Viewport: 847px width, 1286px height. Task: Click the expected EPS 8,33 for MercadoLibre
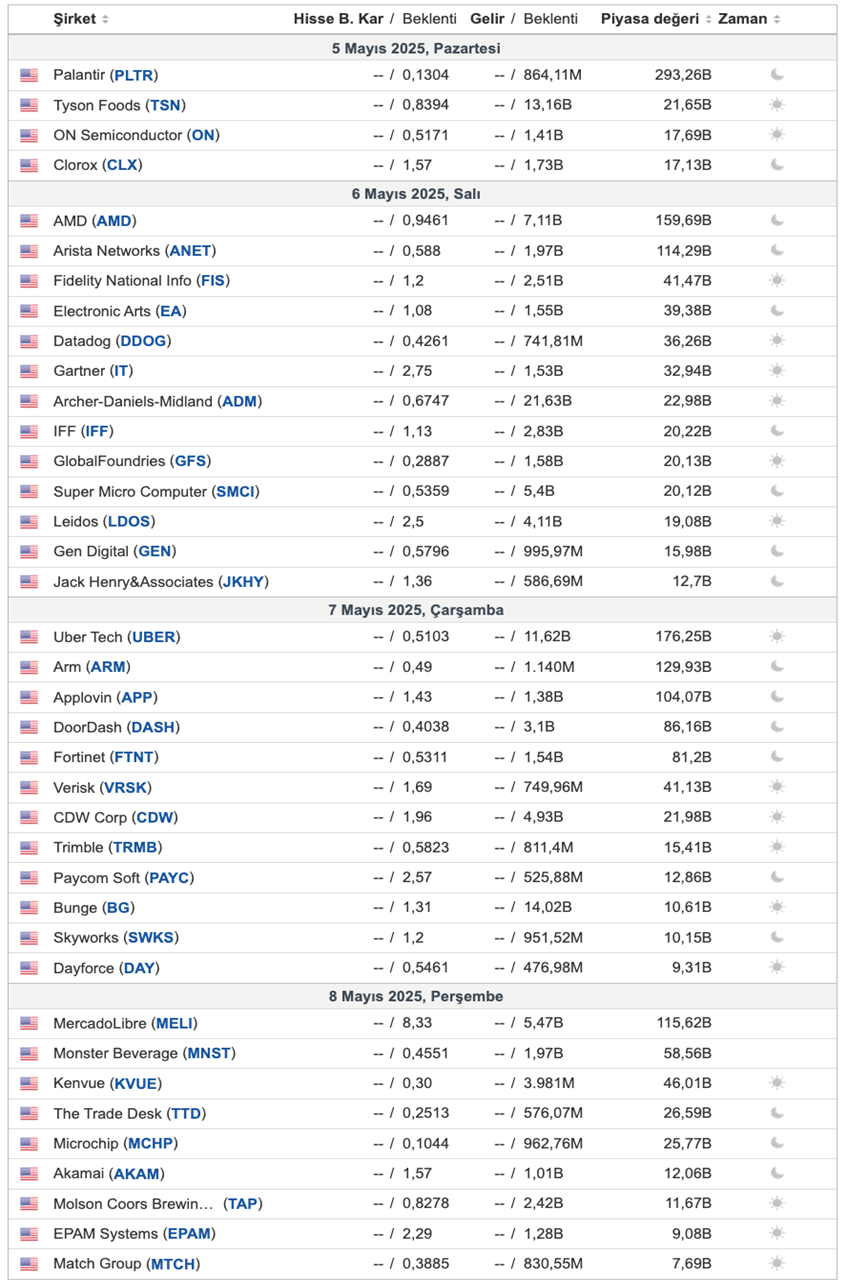tap(418, 1023)
